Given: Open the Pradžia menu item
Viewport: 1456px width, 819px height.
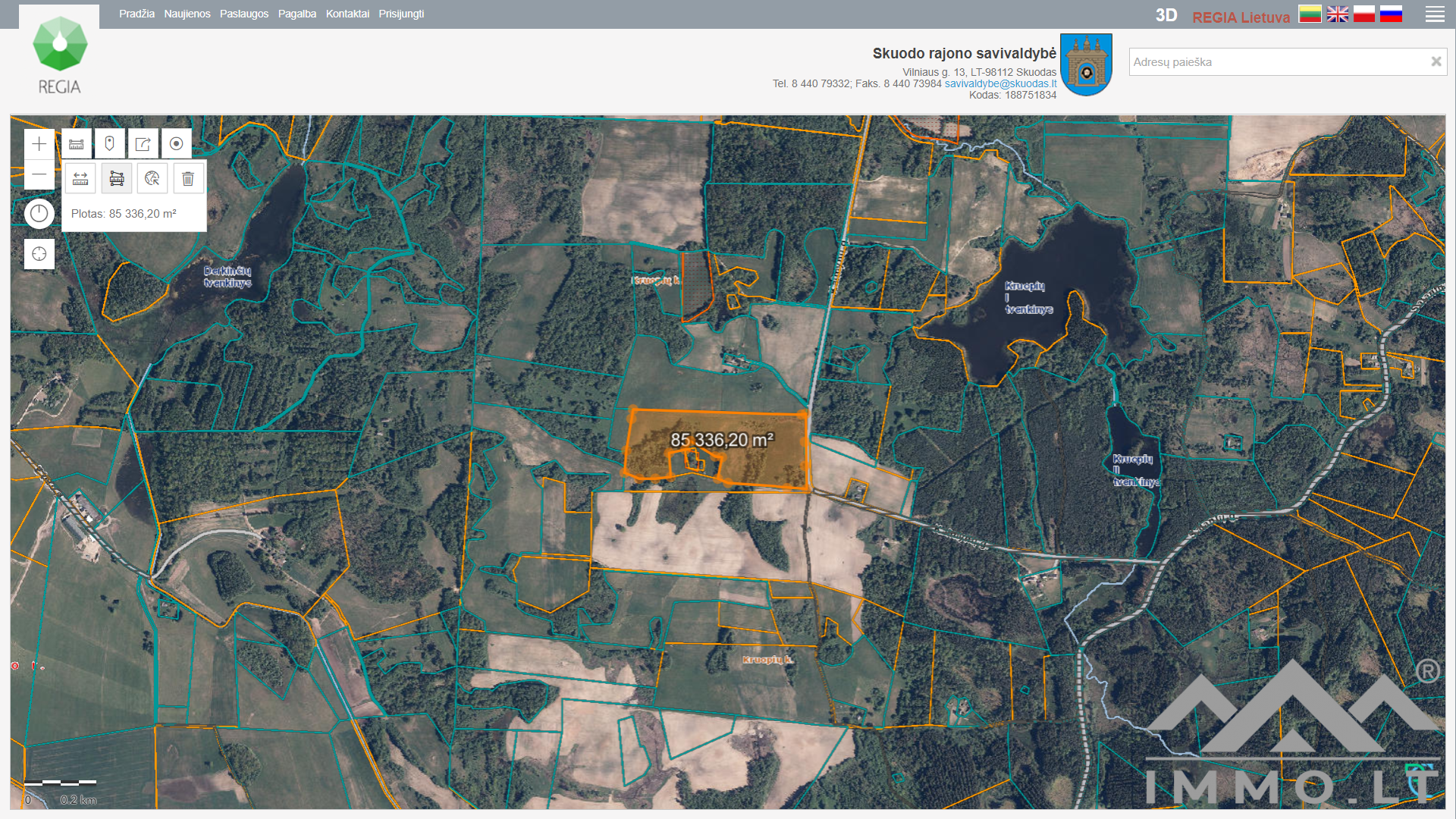Looking at the screenshot, I should pyautogui.click(x=136, y=14).
